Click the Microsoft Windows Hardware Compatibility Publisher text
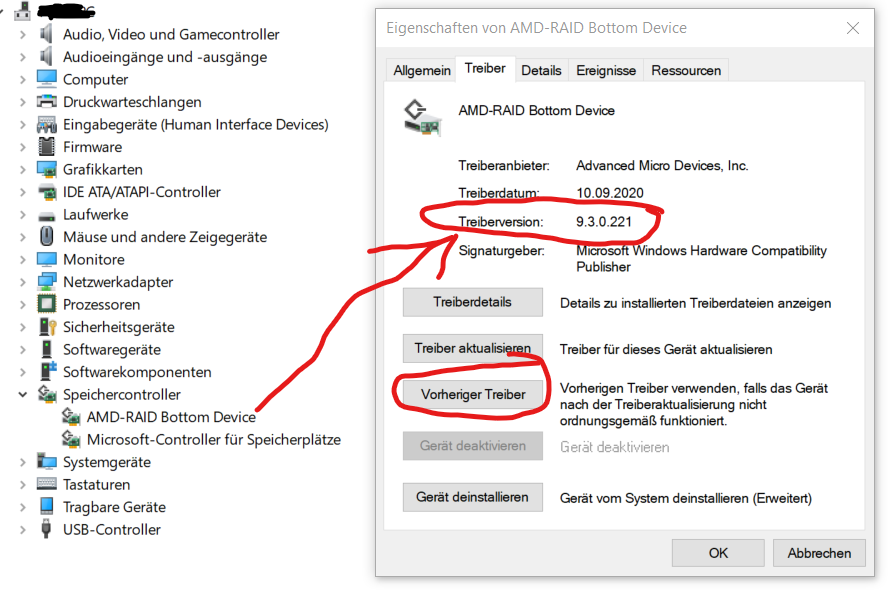The width and height of the screenshot is (895, 612). [x=702, y=259]
